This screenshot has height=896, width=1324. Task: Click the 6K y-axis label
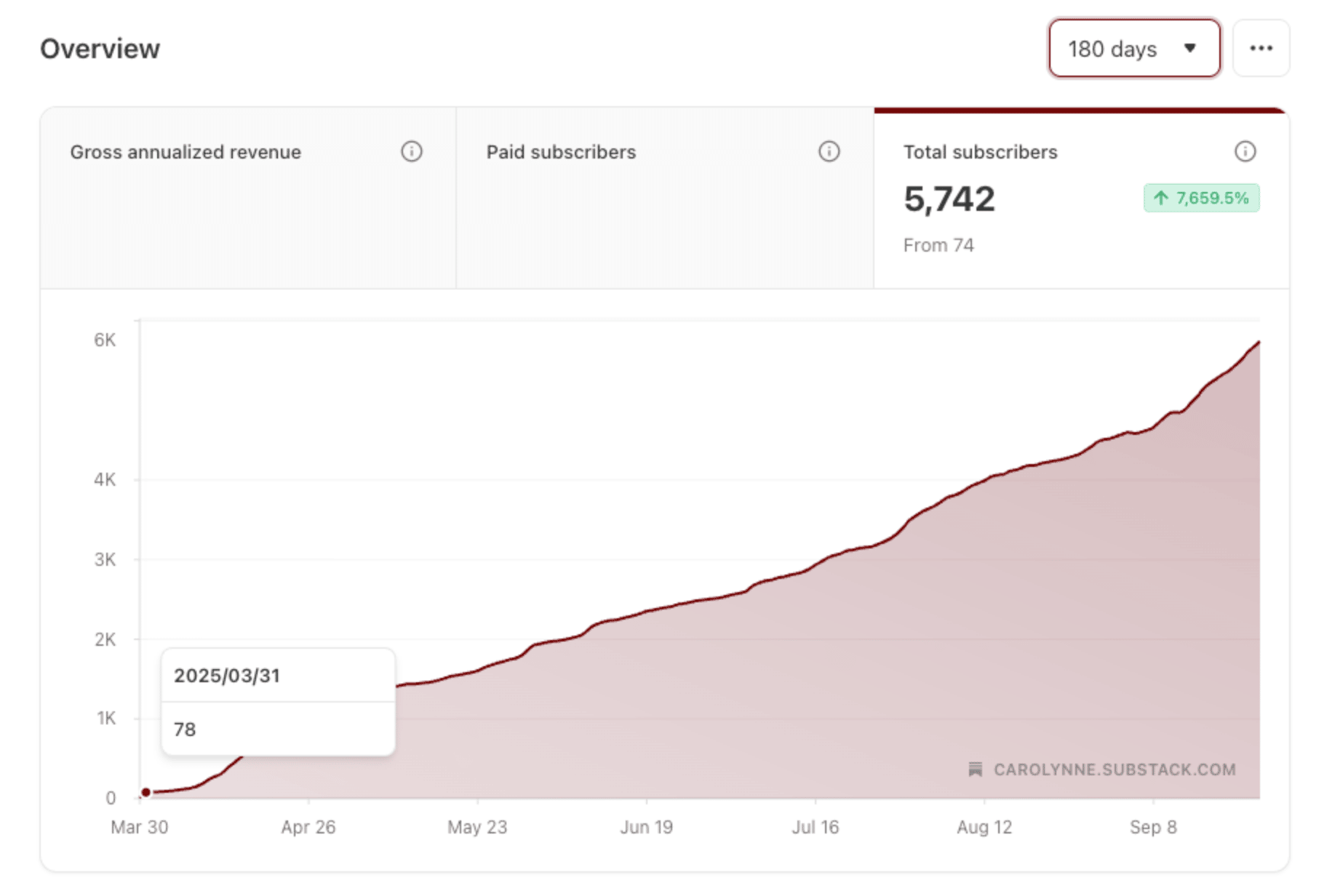[105, 340]
